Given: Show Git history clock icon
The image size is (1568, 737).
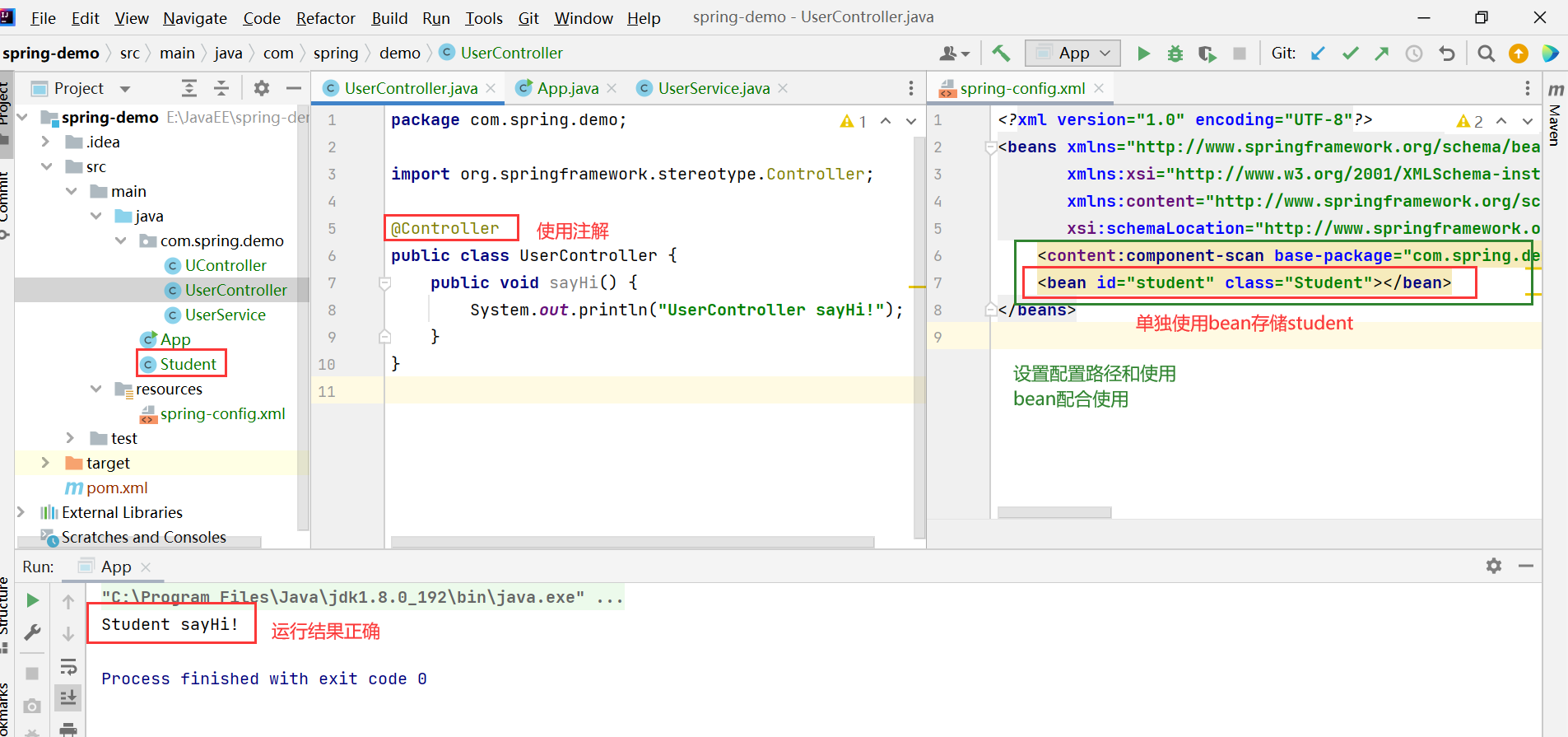Looking at the screenshot, I should pyautogui.click(x=1414, y=54).
